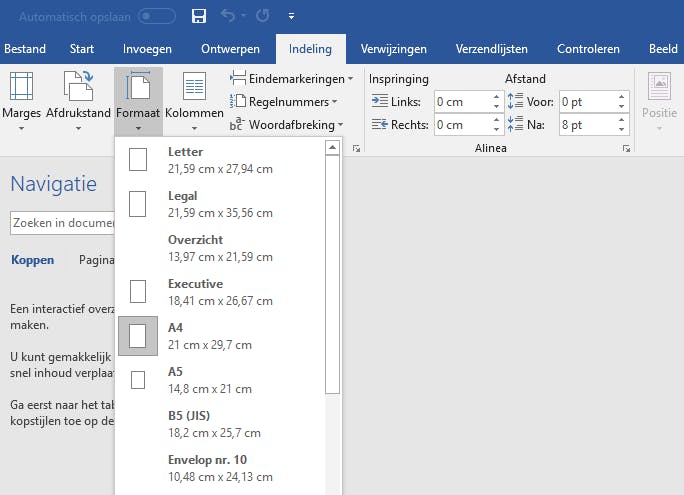Open the Verwijzingen ribbon tab
This screenshot has width=684, height=495.
(393, 49)
